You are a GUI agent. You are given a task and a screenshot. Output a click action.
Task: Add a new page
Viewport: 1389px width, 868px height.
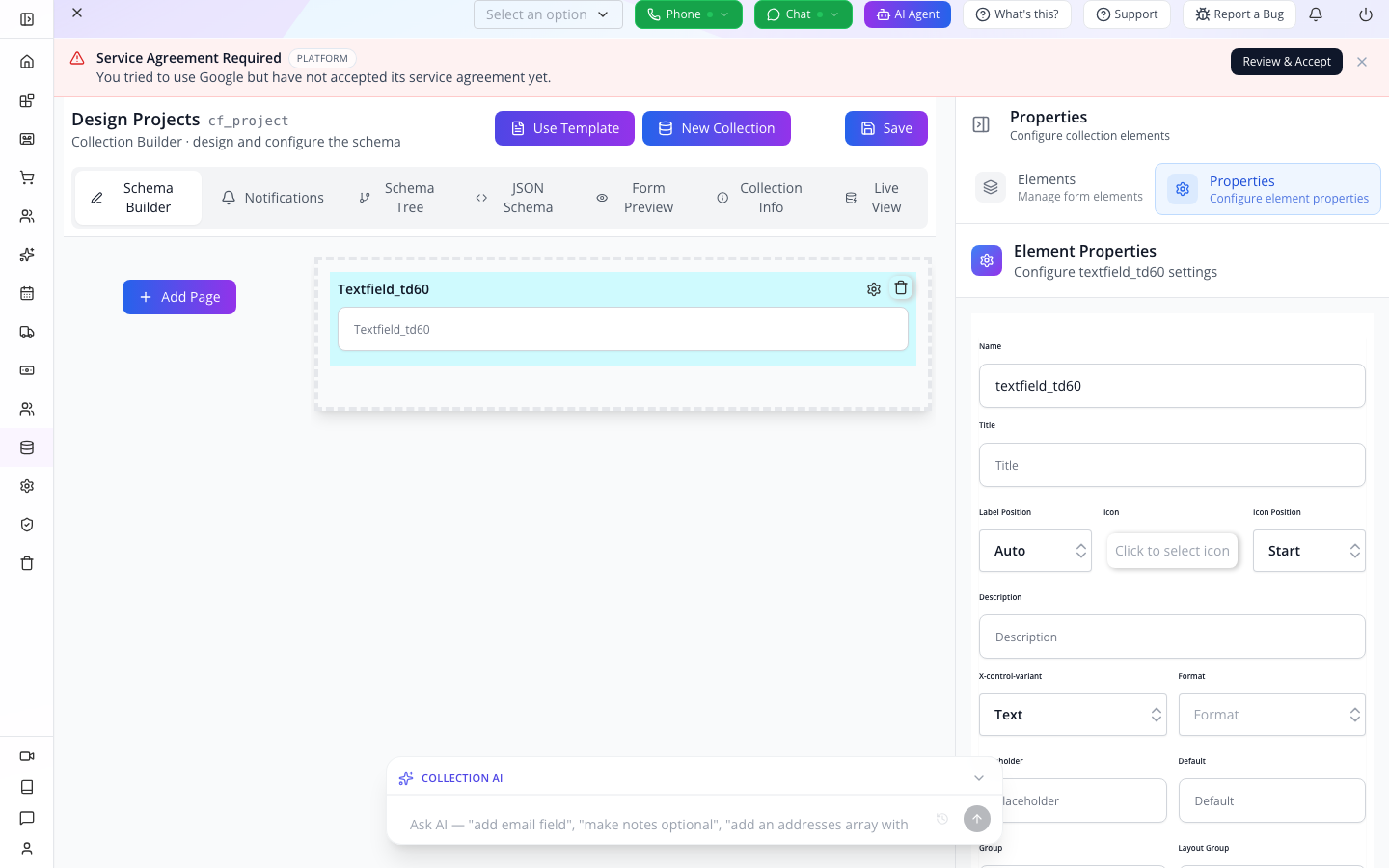179,297
